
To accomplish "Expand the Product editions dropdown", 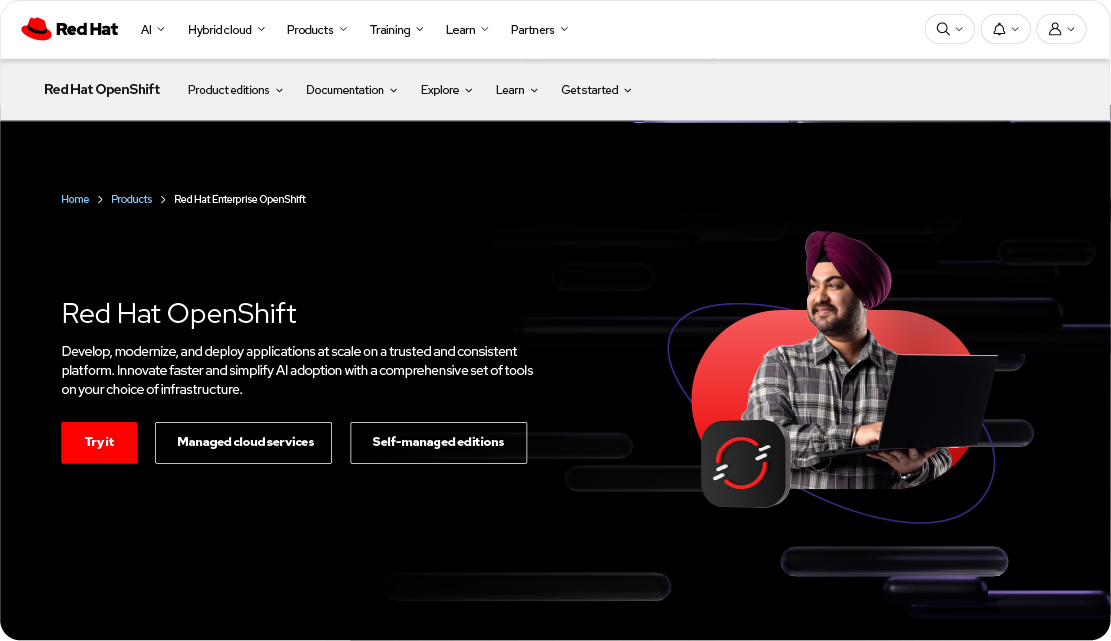I will pos(234,90).
